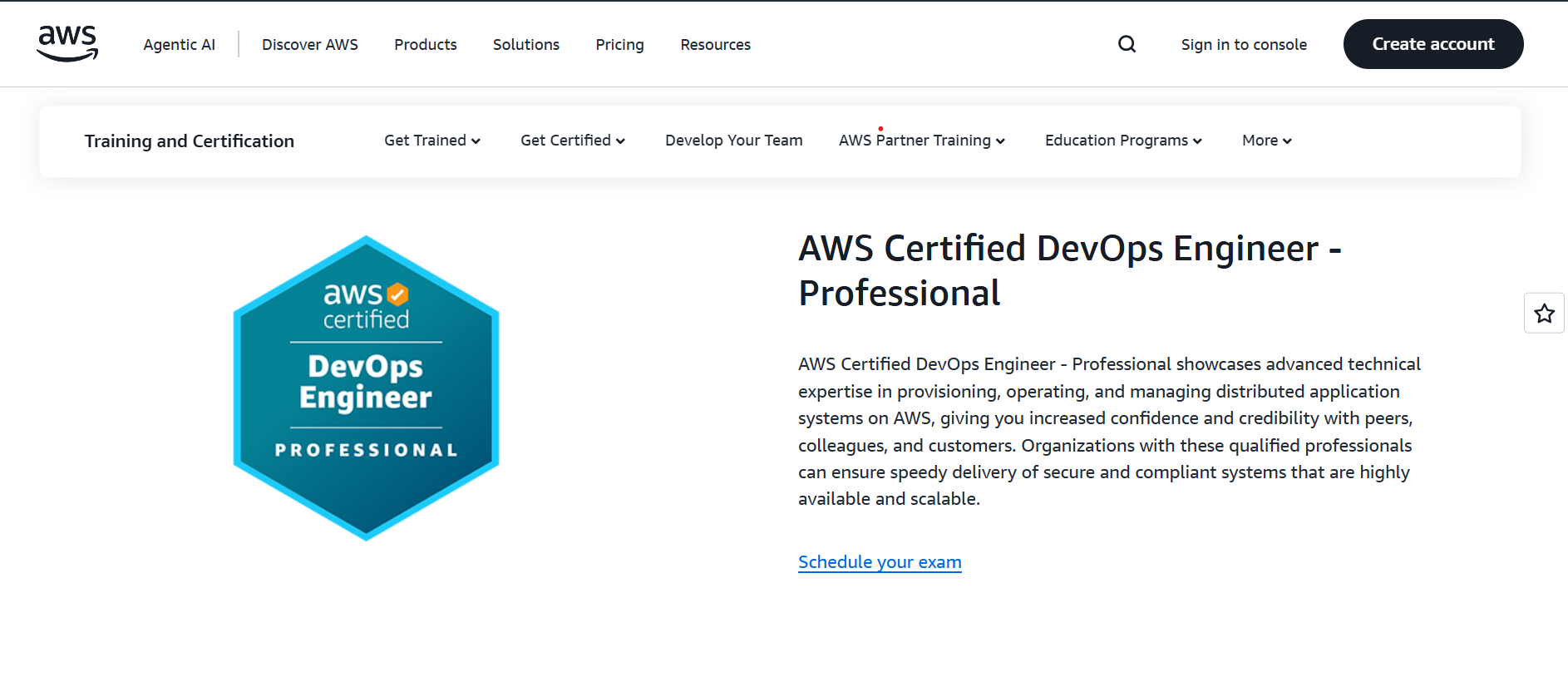1568x677 pixels.
Task: Click Sign in to console
Action: tap(1243, 45)
